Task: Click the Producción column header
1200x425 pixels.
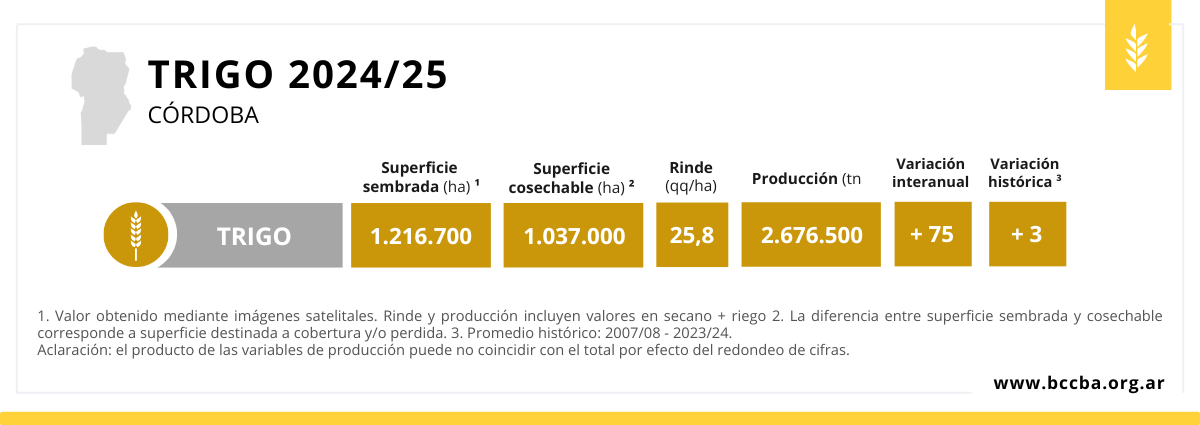Action: (806, 179)
